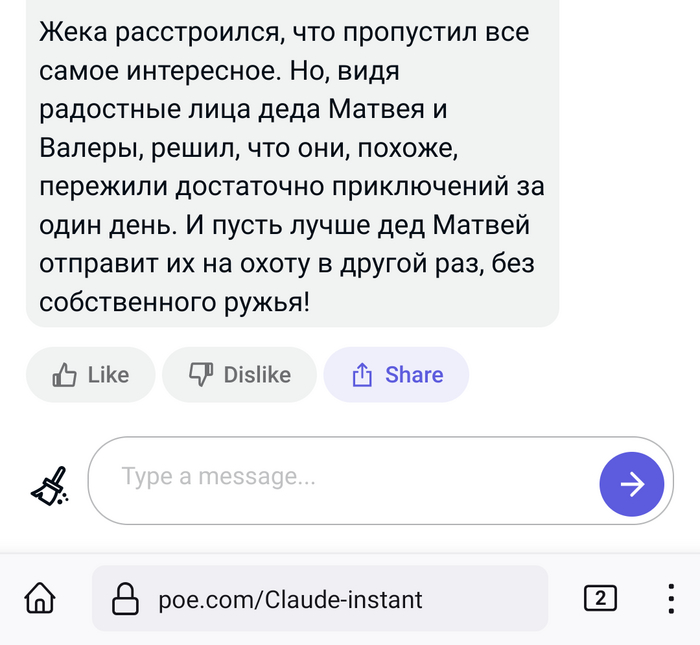Click the thumbs-up icon on Like
This screenshot has width=700, height=645.
(65, 375)
